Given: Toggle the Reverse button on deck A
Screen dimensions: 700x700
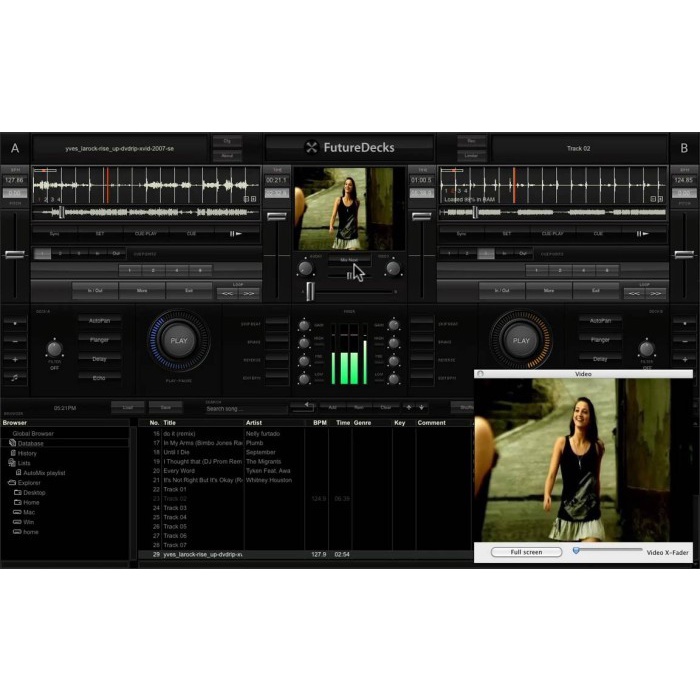Looking at the screenshot, I should [x=277, y=360].
